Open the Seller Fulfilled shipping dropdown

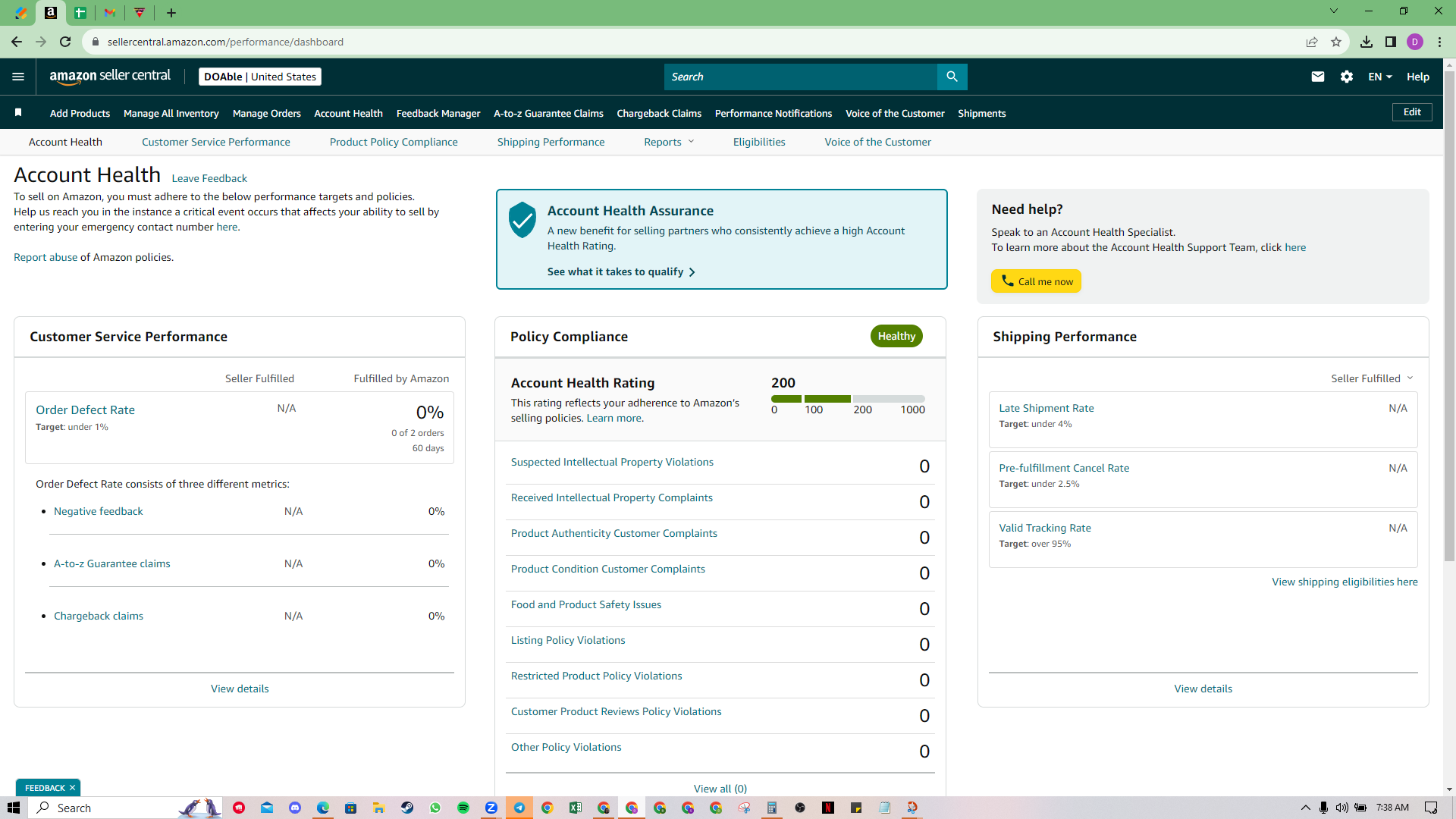coord(1372,378)
